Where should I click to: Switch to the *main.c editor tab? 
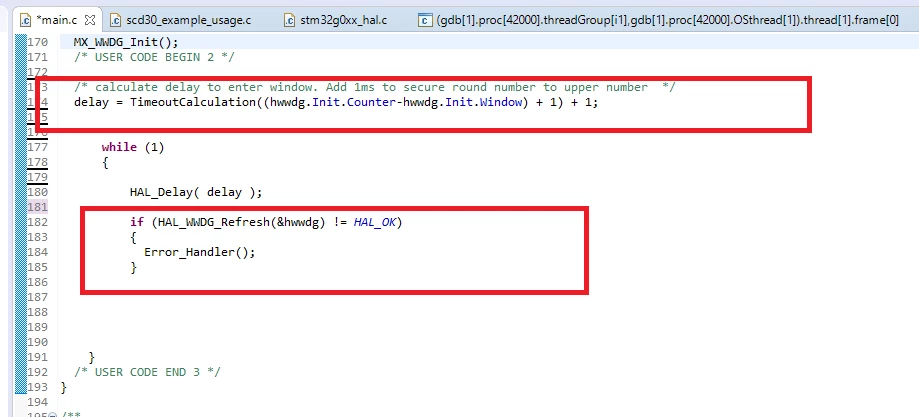(x=57, y=21)
